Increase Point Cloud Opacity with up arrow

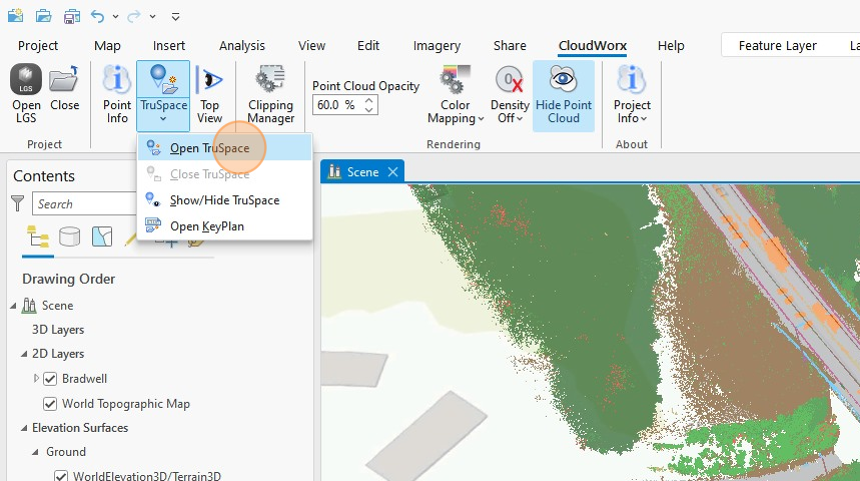click(x=369, y=100)
